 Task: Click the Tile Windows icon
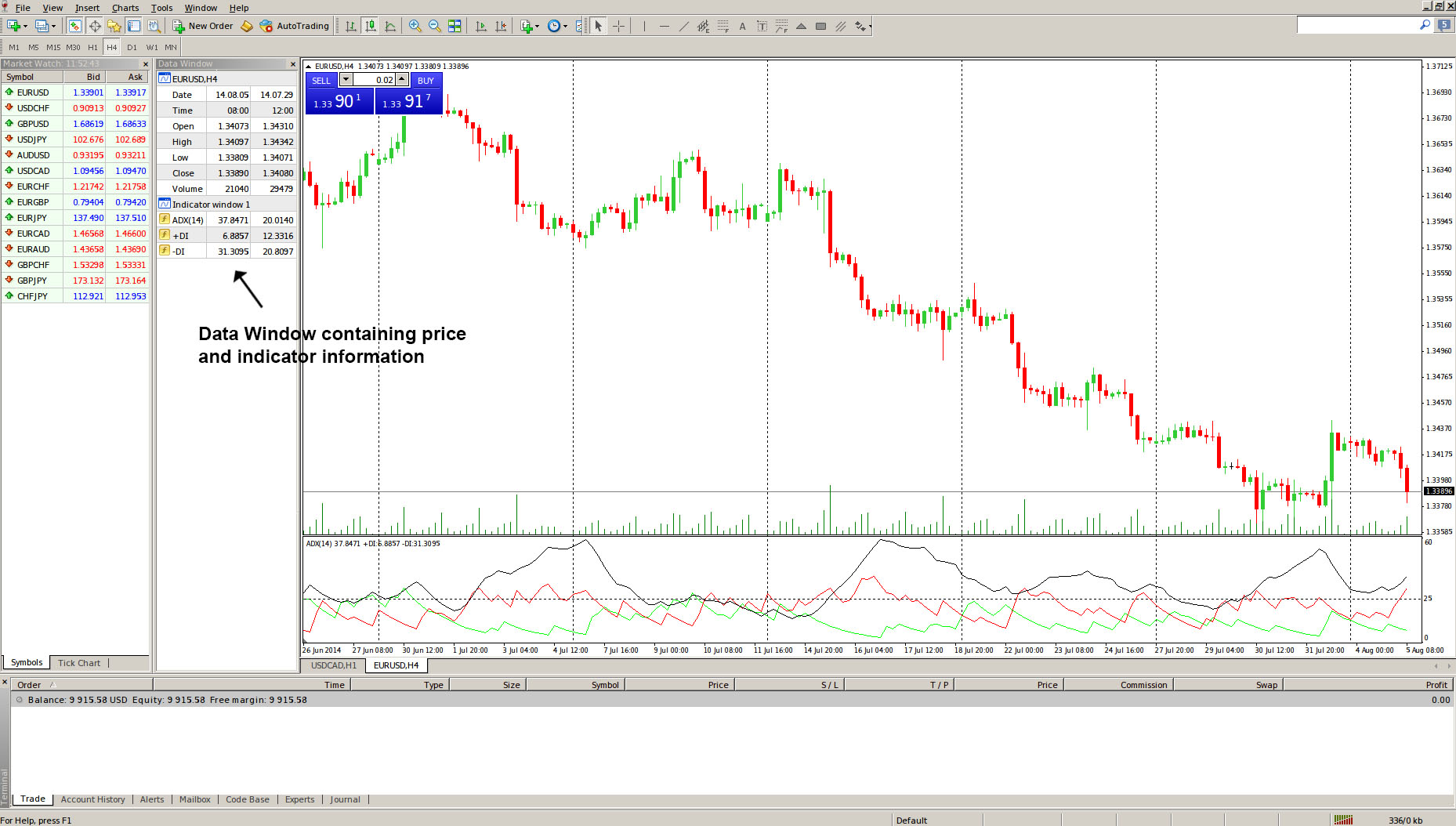[x=455, y=26]
